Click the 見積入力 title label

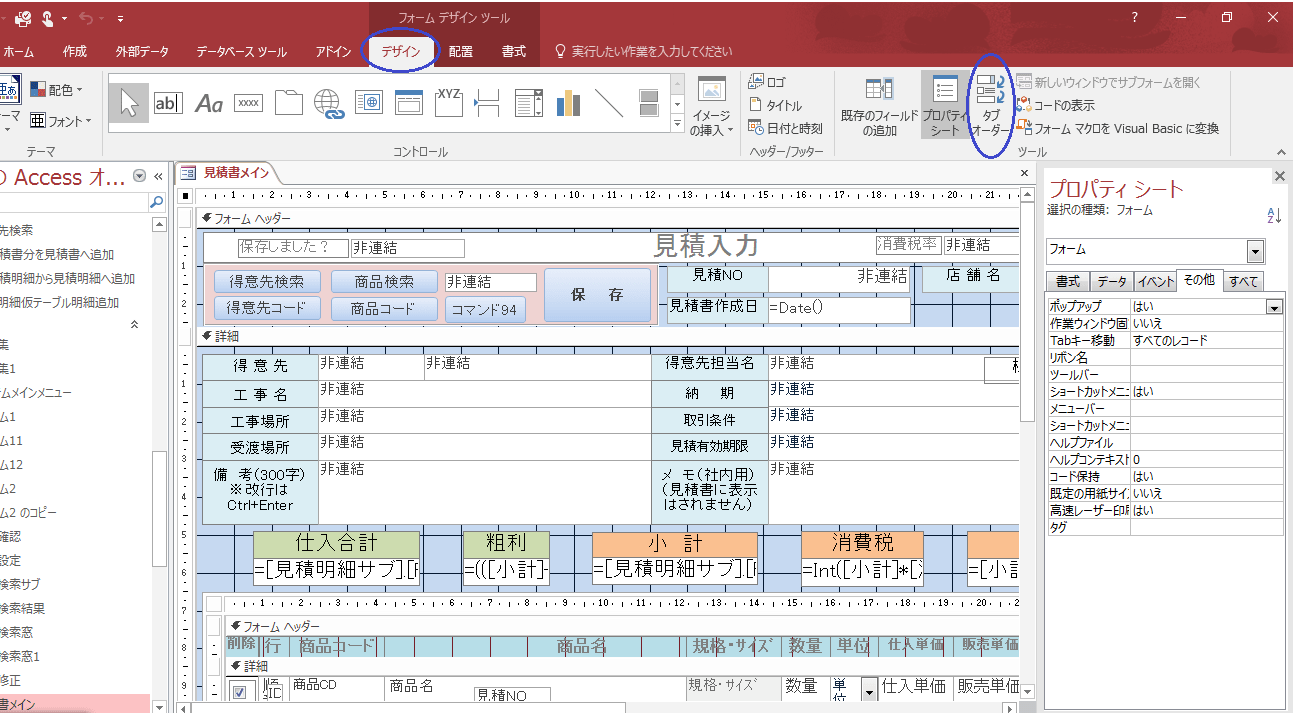coord(706,245)
